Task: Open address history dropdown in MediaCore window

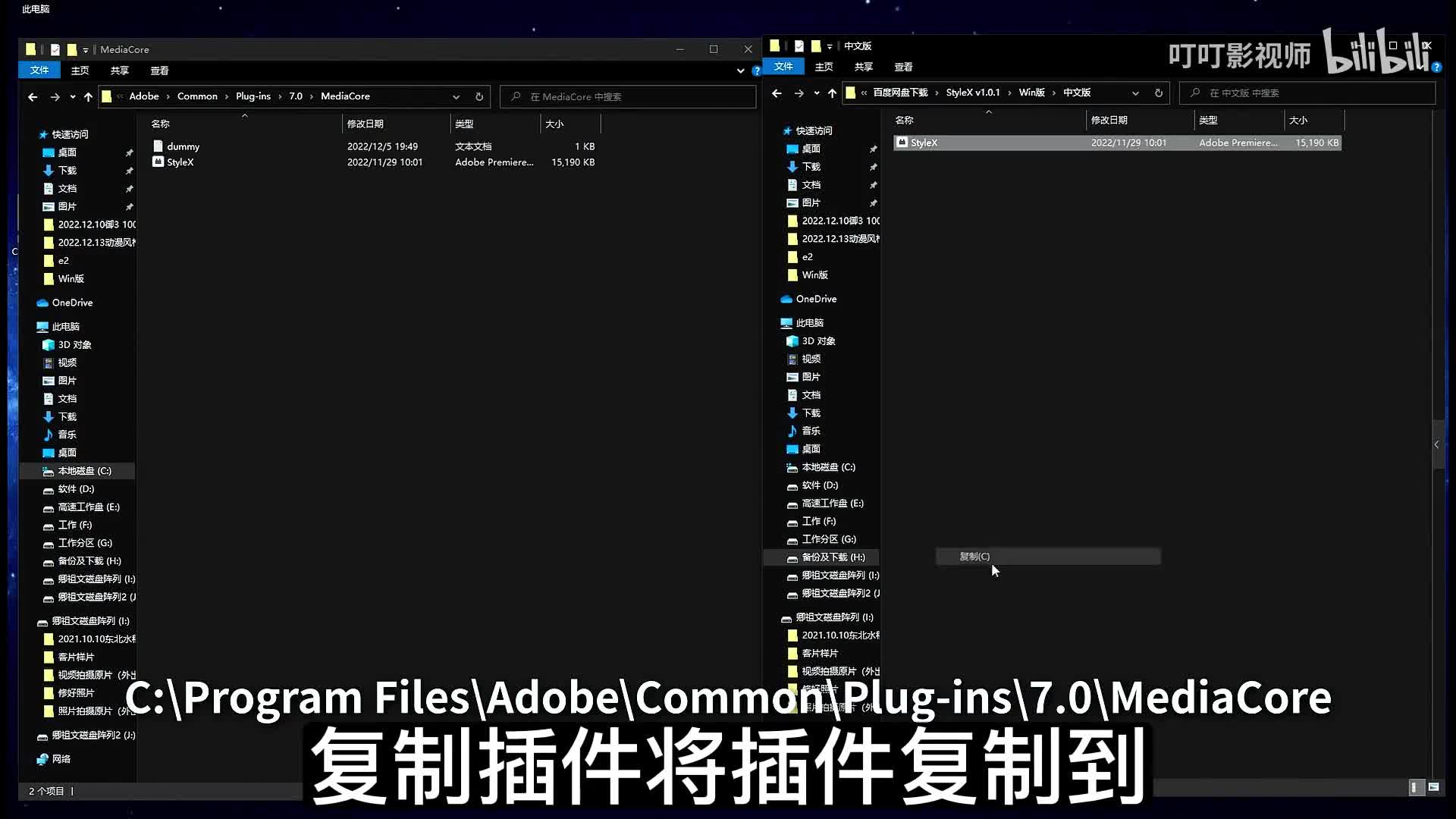Action: coord(456,96)
